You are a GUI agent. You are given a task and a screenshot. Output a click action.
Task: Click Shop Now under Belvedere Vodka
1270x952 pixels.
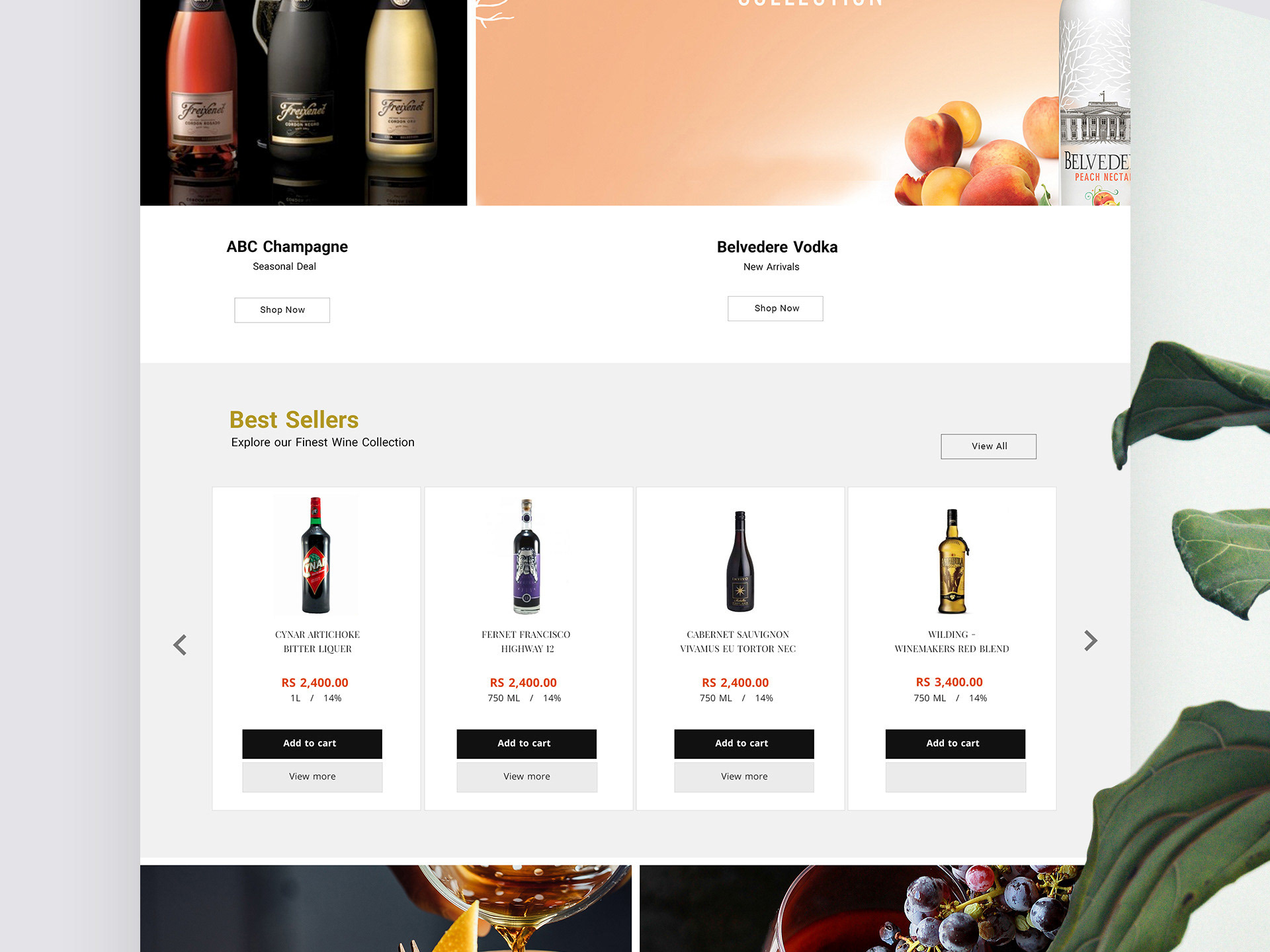click(776, 309)
